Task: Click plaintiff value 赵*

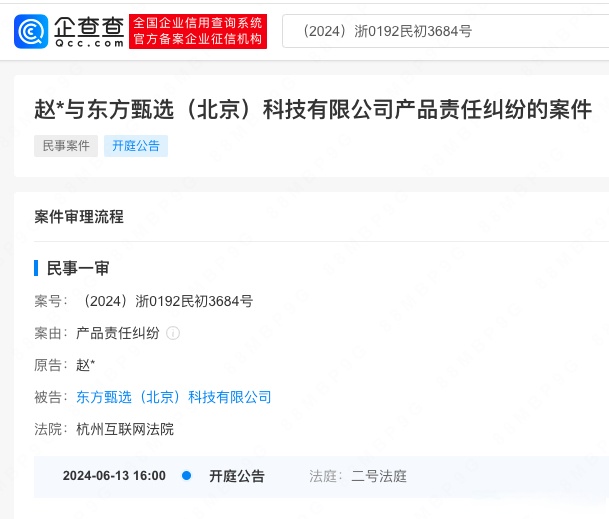Action: (x=85, y=365)
